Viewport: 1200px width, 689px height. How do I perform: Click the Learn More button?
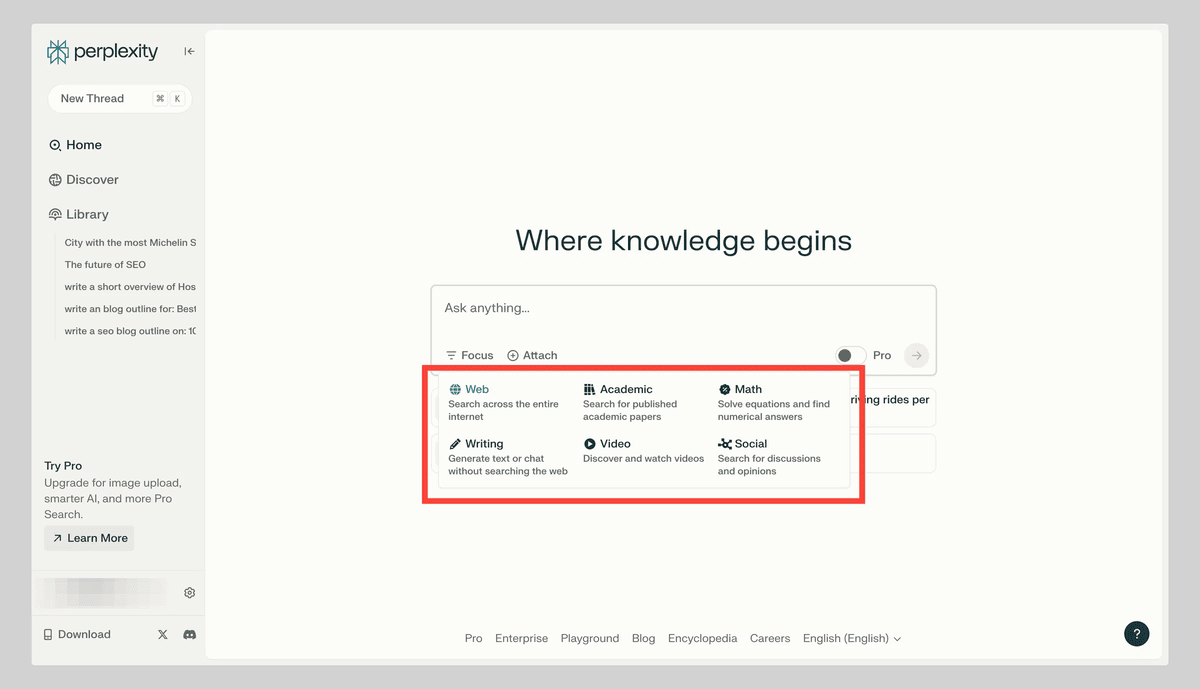(x=89, y=538)
